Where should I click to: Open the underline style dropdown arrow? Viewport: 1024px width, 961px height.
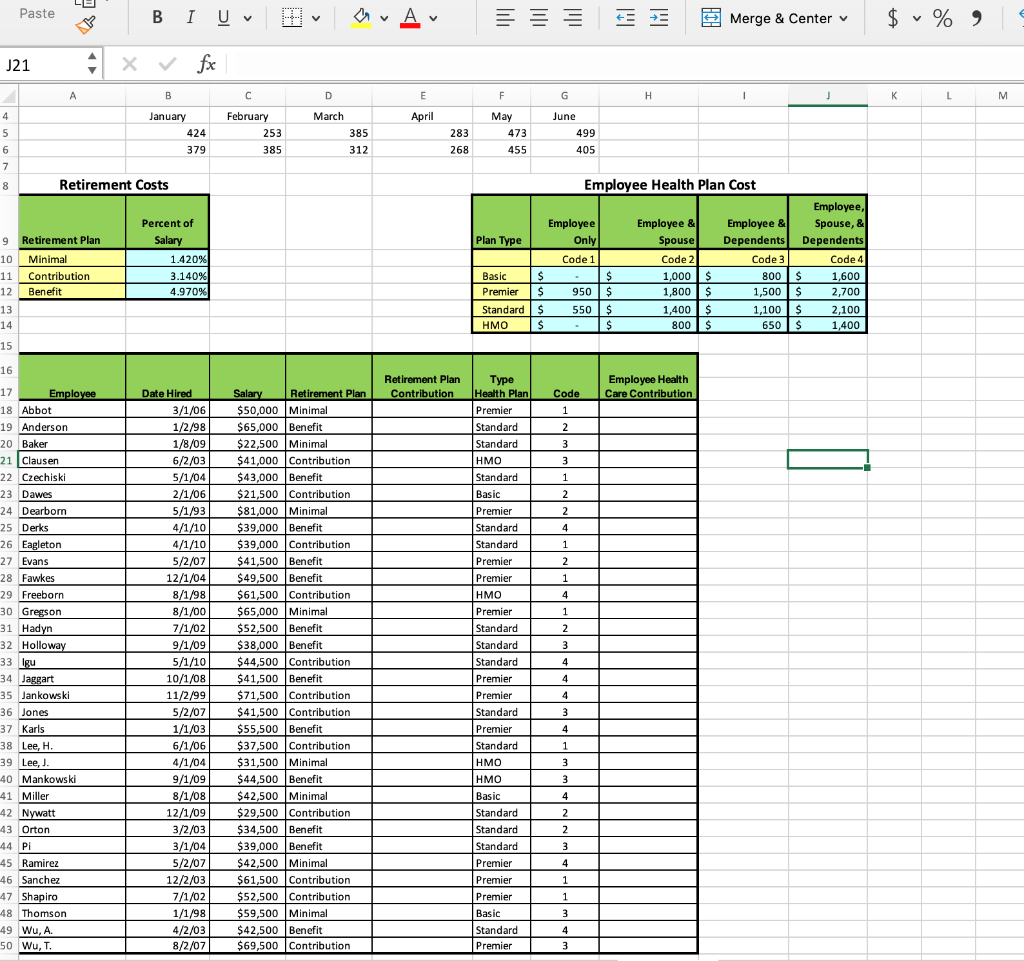point(248,18)
